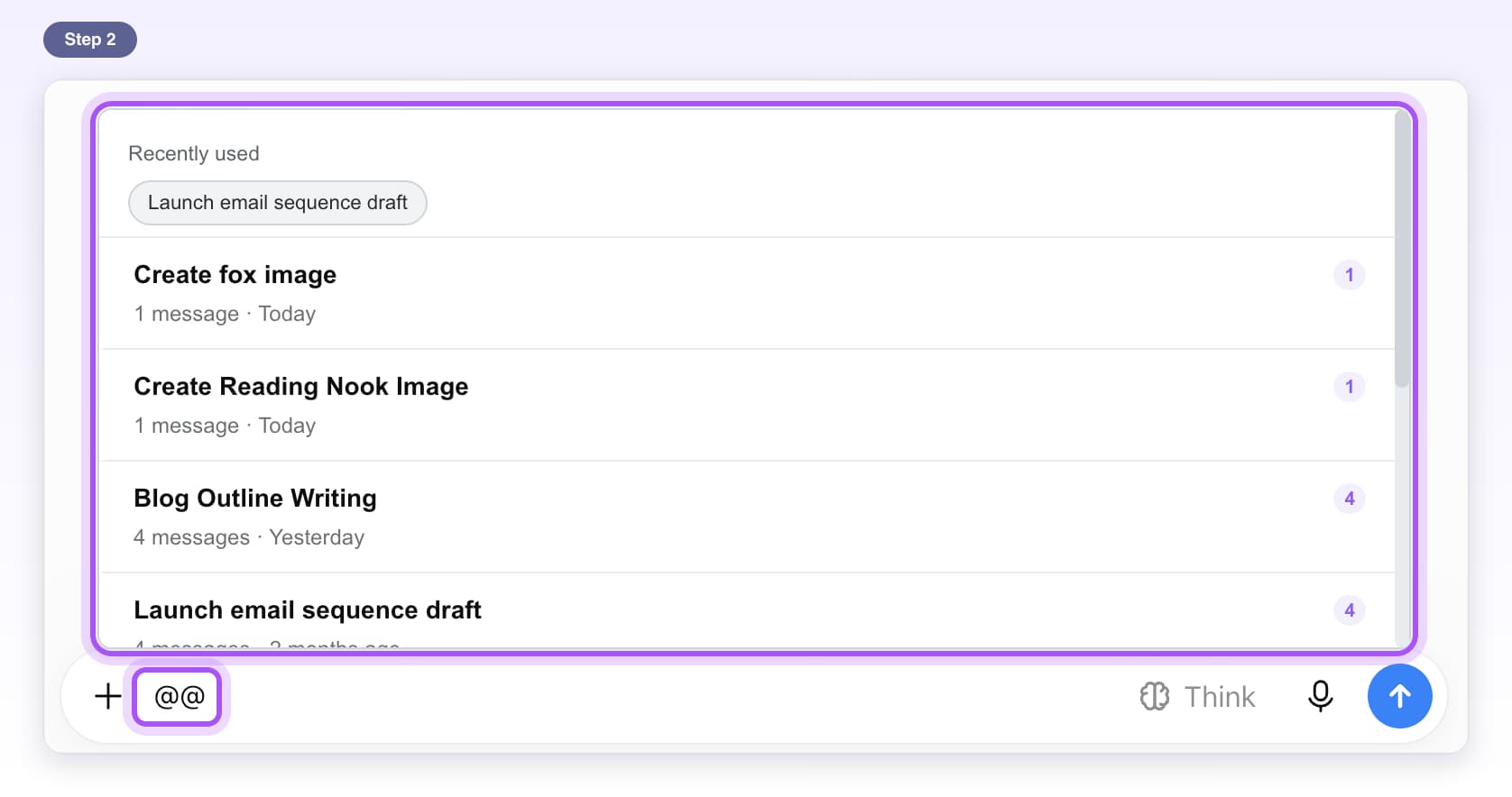Open the 'Blog Outline Writing' conversation
Image resolution: width=1512 pixels, height=797 pixels.
pyautogui.click(x=747, y=517)
